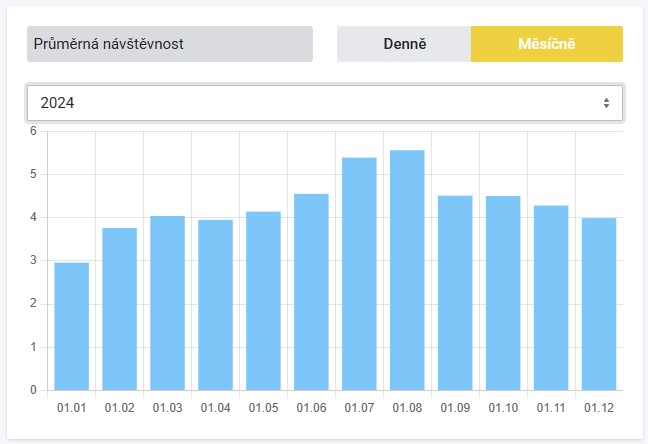Image resolution: width=648 pixels, height=444 pixels.
Task: Select the Měsíčně toggle button
Action: [x=546, y=44]
